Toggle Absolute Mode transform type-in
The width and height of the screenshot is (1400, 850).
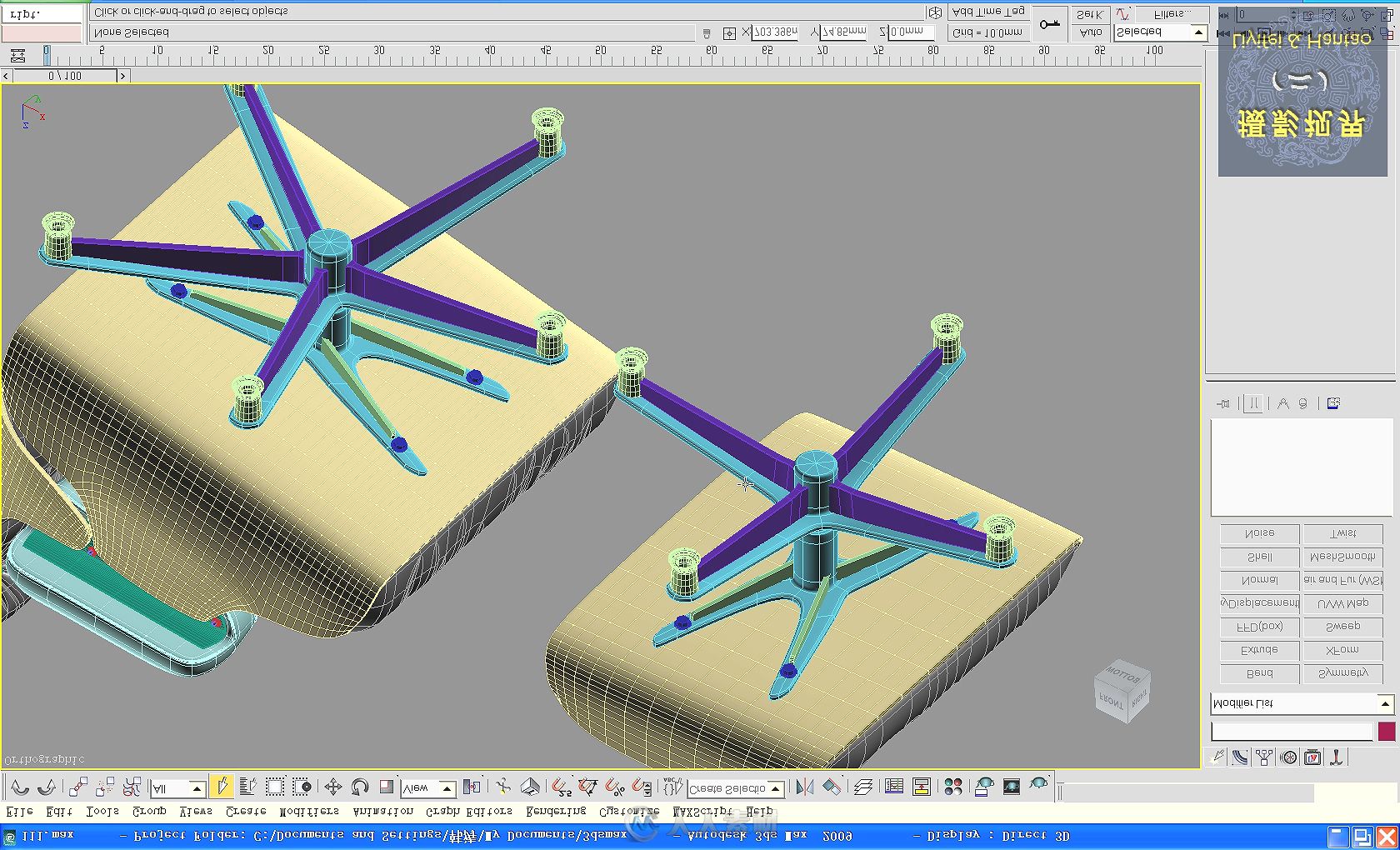[x=729, y=33]
